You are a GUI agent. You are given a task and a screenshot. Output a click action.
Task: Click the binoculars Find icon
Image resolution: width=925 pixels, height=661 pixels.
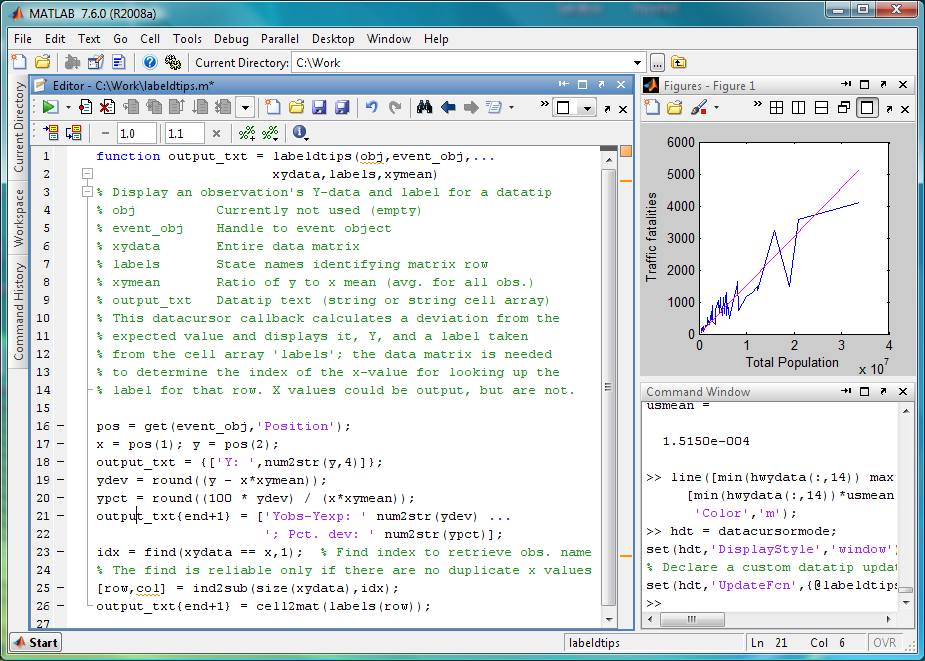pyautogui.click(x=424, y=107)
